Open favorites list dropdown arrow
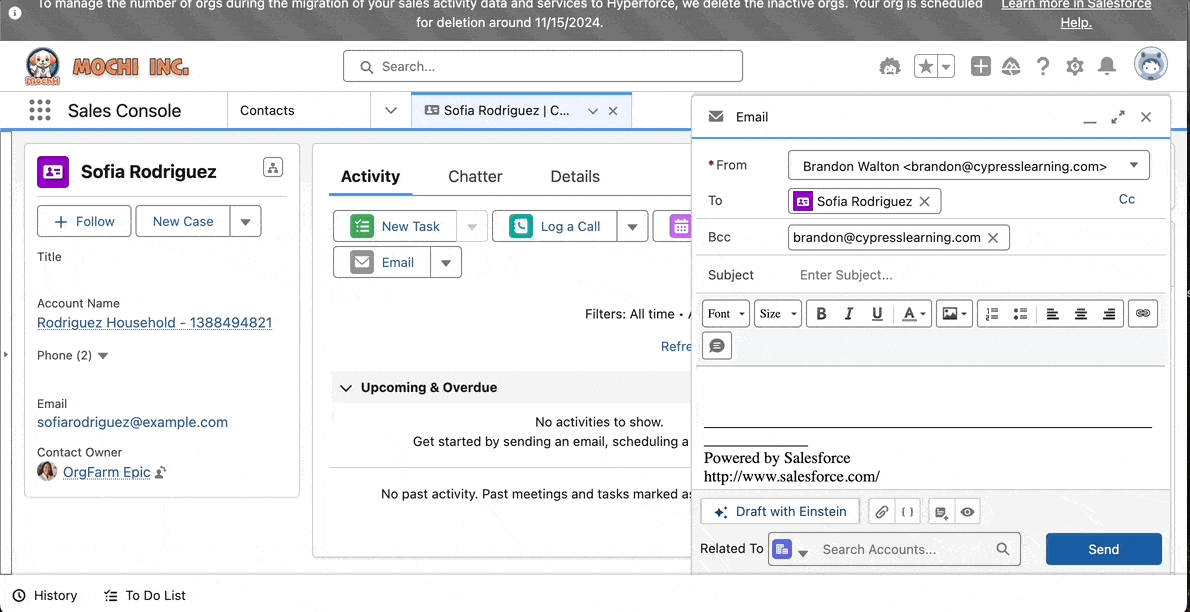The width and height of the screenshot is (1190, 612). click(x=946, y=67)
